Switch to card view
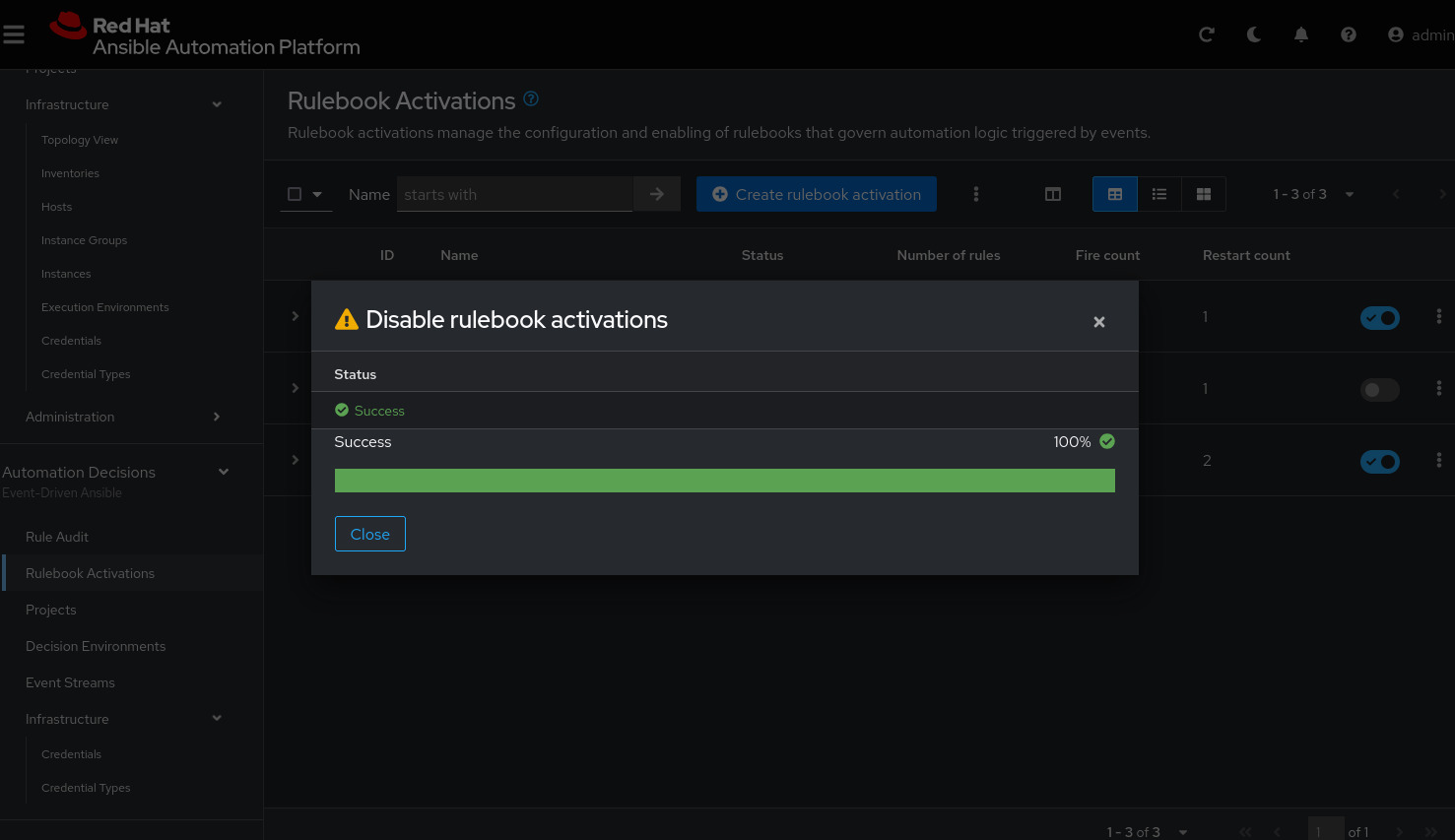The height and width of the screenshot is (840, 1455). tap(1204, 194)
